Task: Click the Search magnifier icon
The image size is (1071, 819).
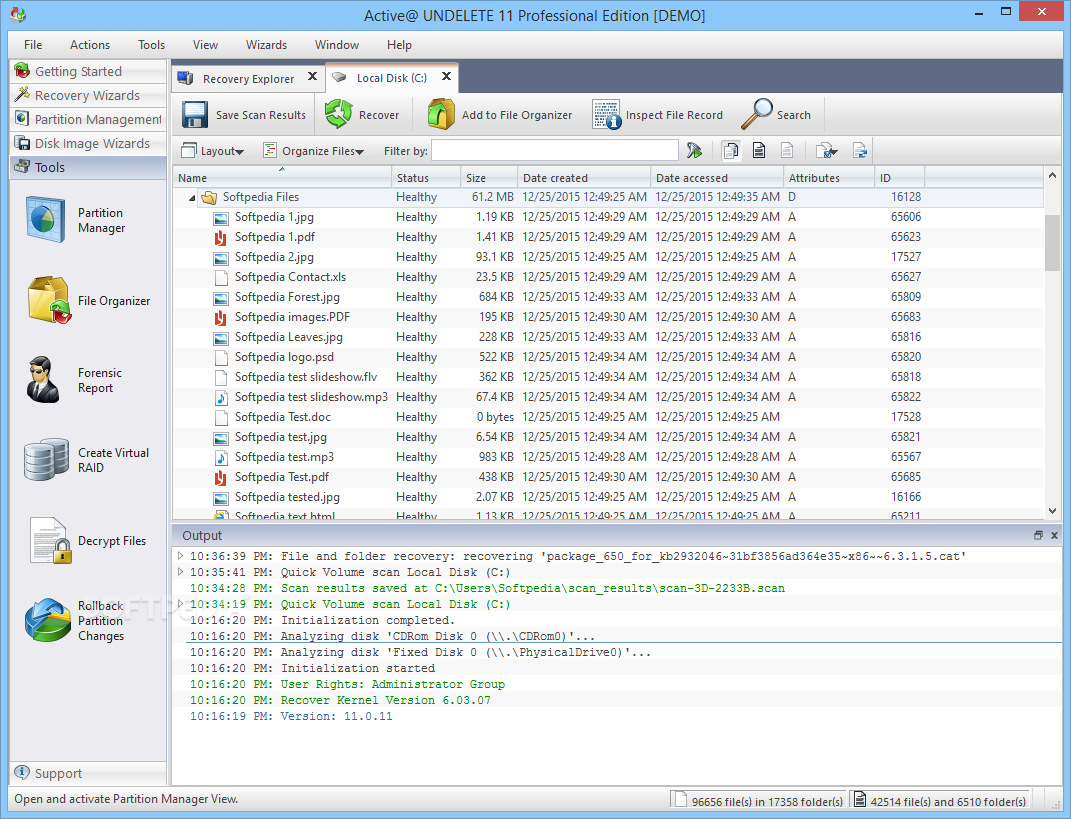Action: pos(757,114)
